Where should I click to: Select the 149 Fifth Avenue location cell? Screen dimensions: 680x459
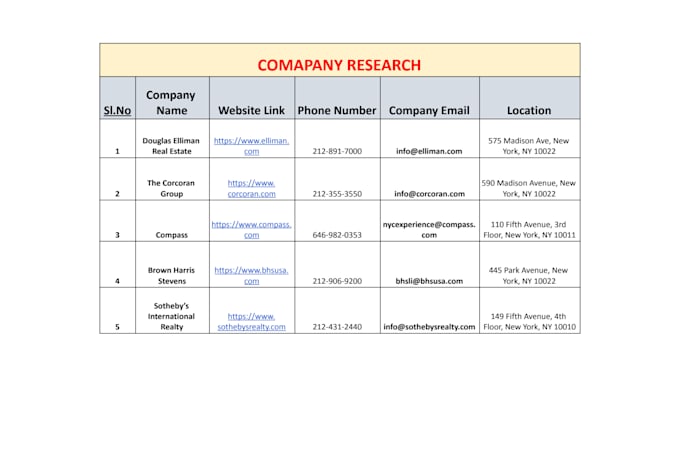click(530, 311)
